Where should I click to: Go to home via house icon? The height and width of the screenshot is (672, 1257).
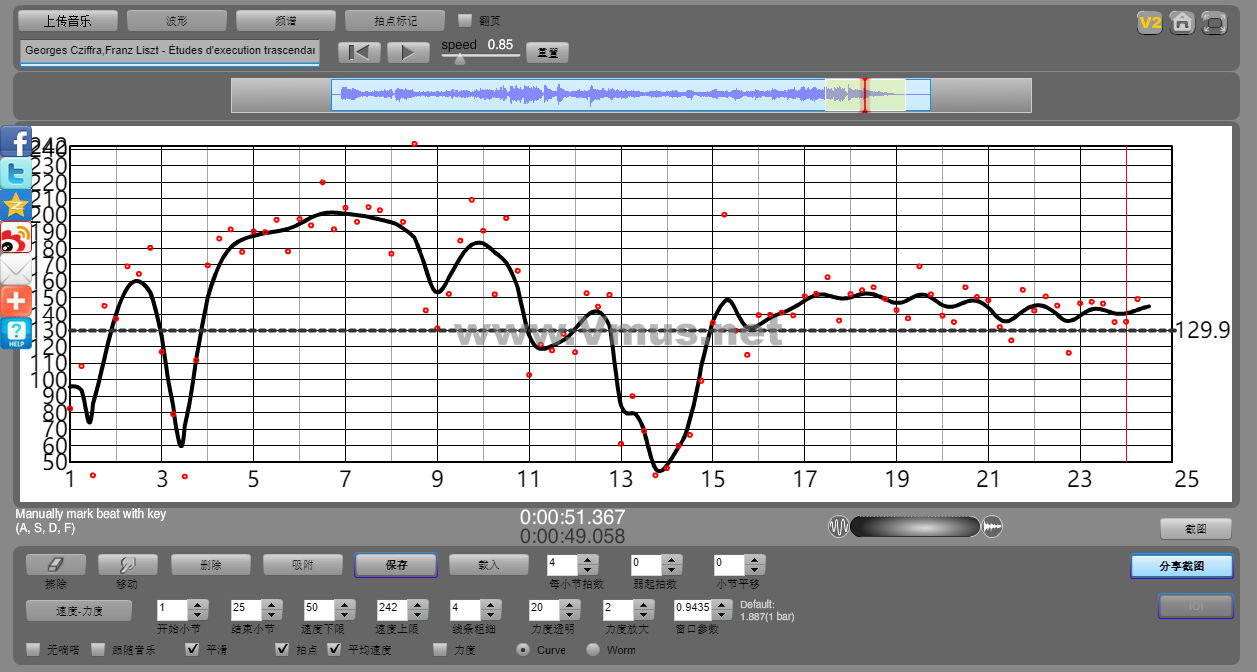coord(1181,22)
